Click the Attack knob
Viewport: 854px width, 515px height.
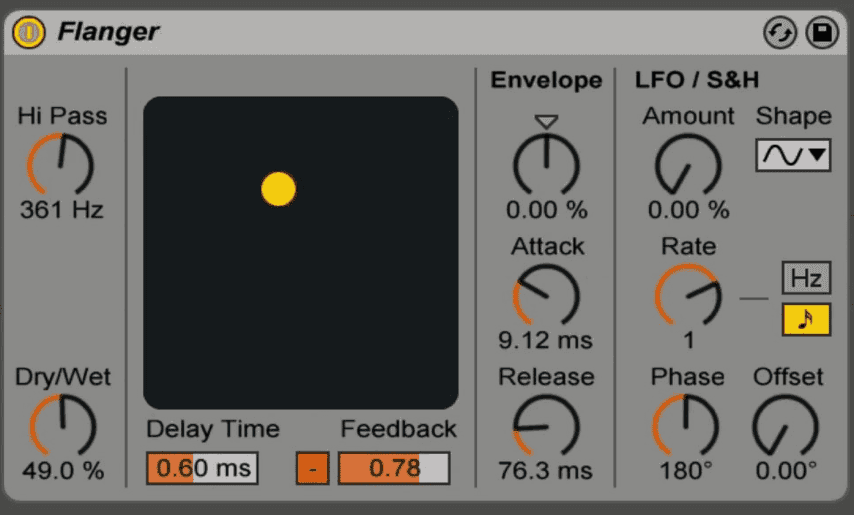pyautogui.click(x=546, y=295)
